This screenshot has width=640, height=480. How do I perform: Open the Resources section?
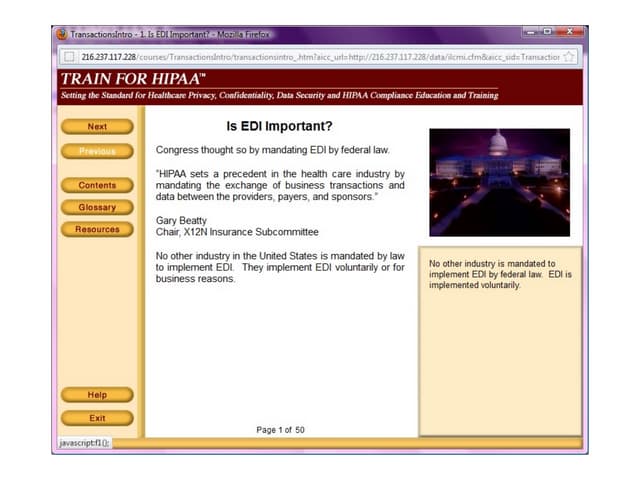coord(97,229)
